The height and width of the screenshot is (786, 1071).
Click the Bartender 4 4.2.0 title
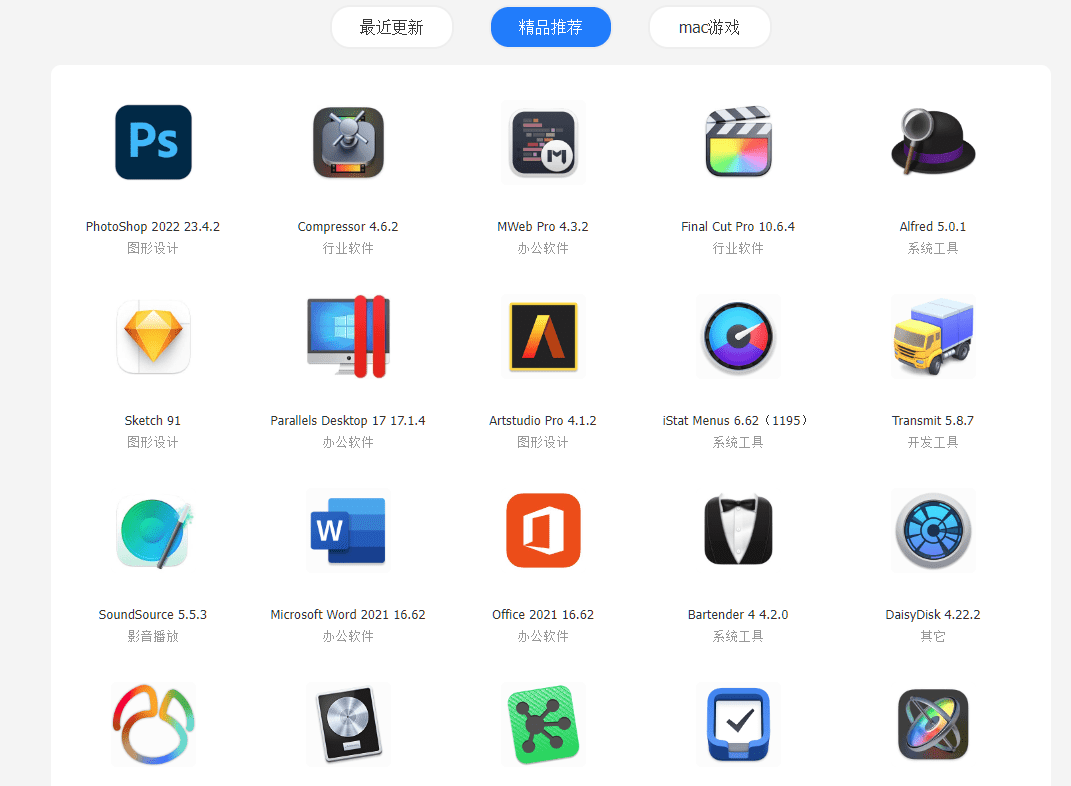pyautogui.click(x=738, y=615)
